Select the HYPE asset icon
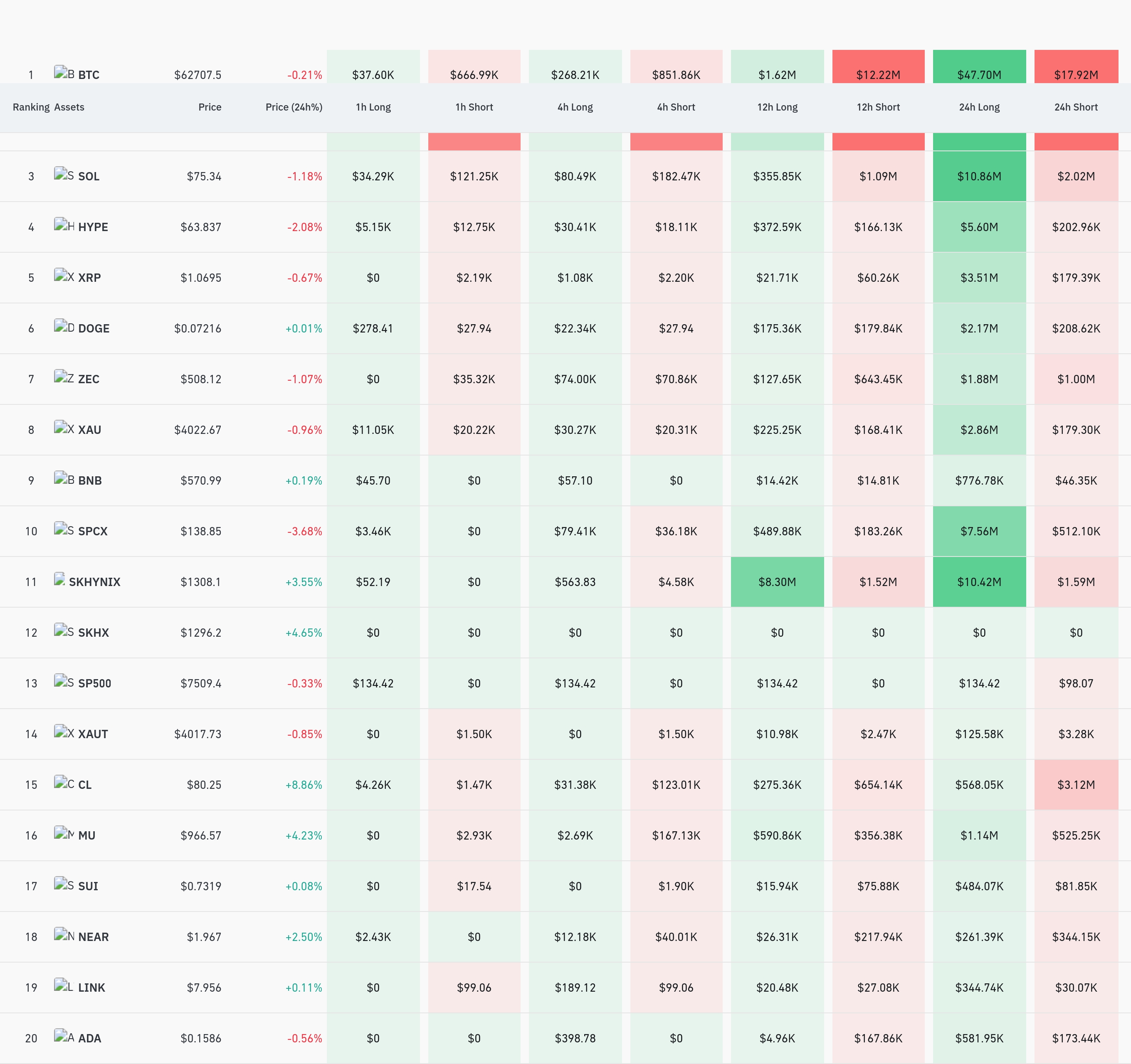This screenshot has width=1131, height=1064. 64,224
